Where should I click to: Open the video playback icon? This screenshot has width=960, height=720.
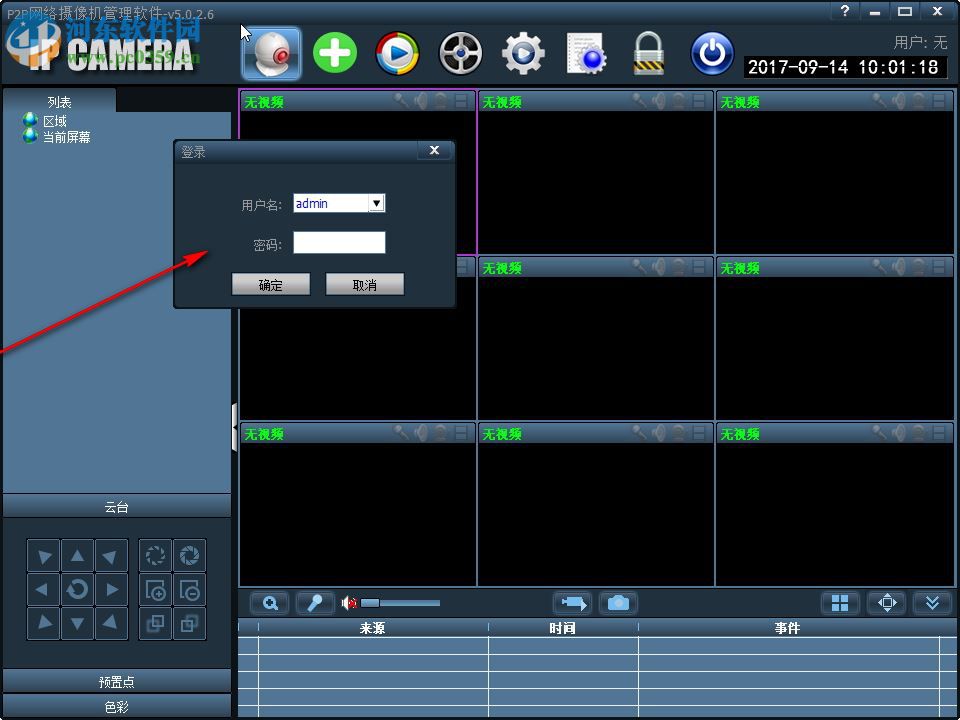pyautogui.click(x=397, y=54)
